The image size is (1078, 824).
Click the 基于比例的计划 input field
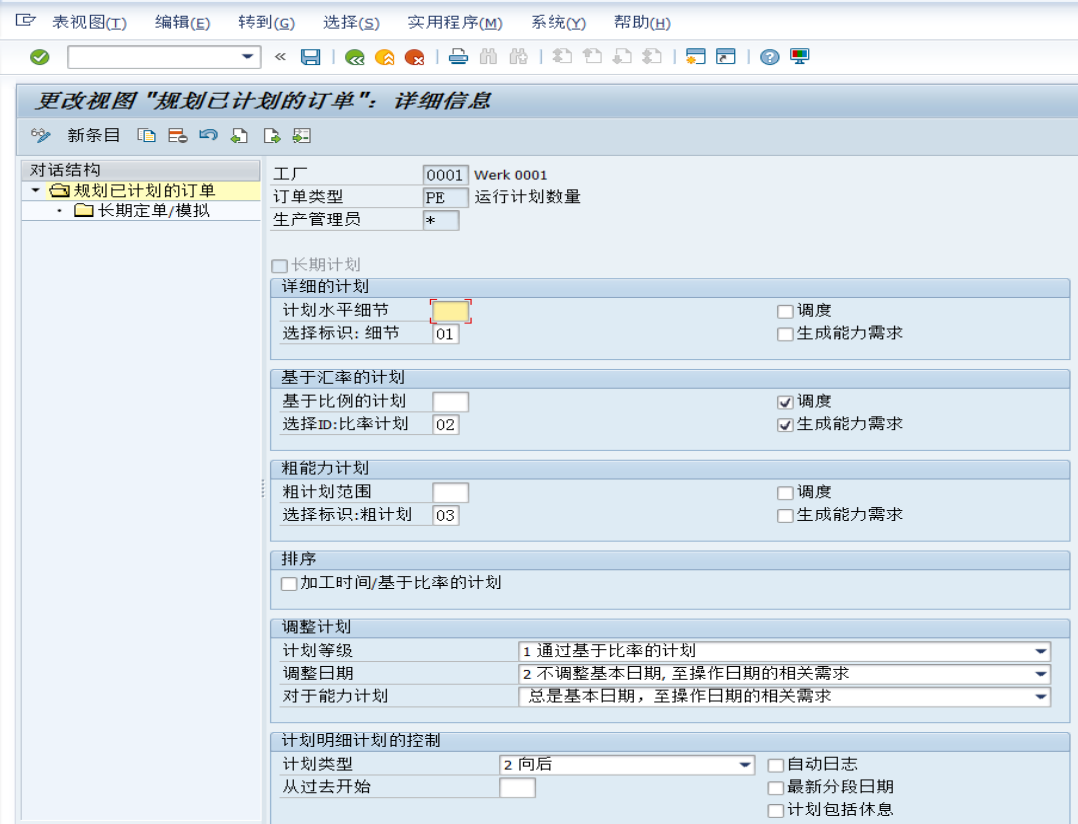point(450,402)
